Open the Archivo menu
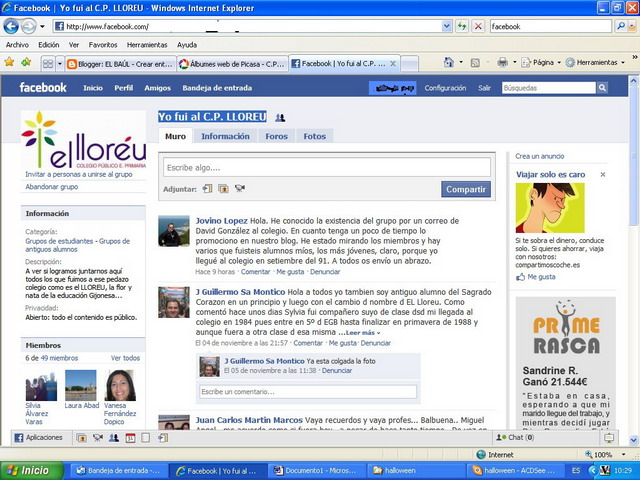The height and width of the screenshot is (480, 640). tap(17, 45)
